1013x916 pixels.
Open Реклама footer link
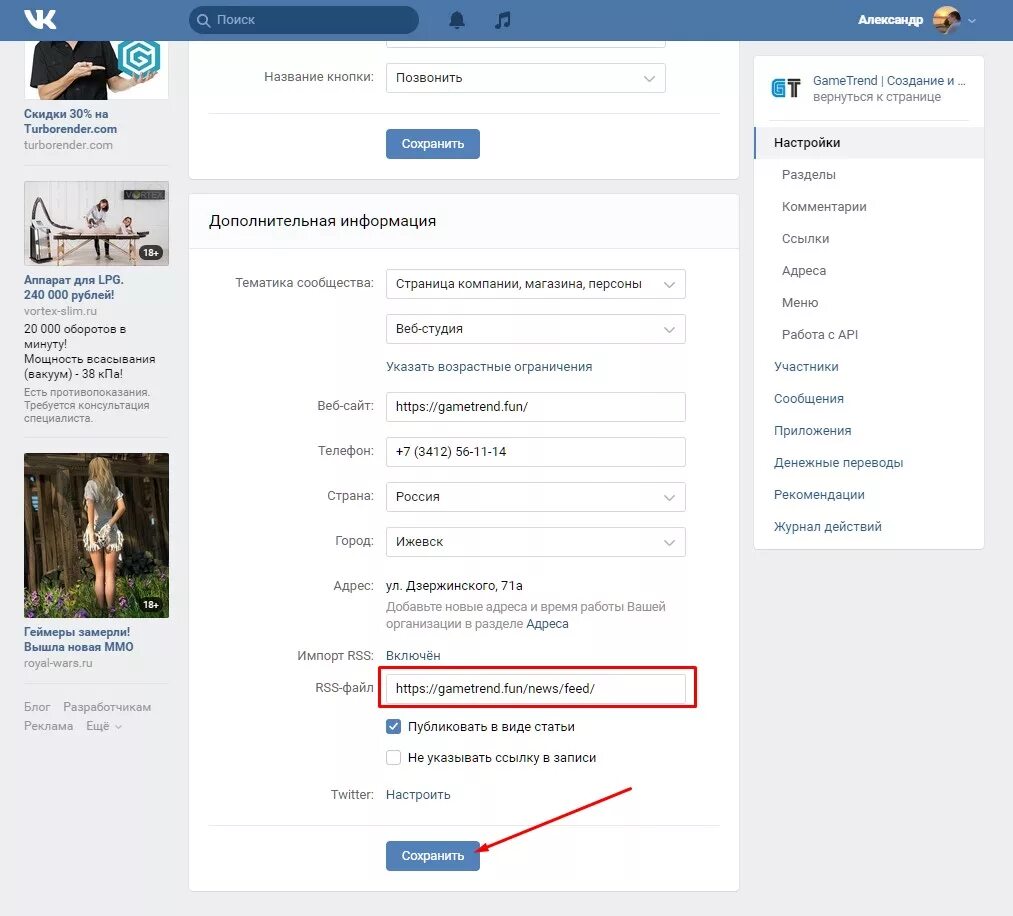click(48, 726)
